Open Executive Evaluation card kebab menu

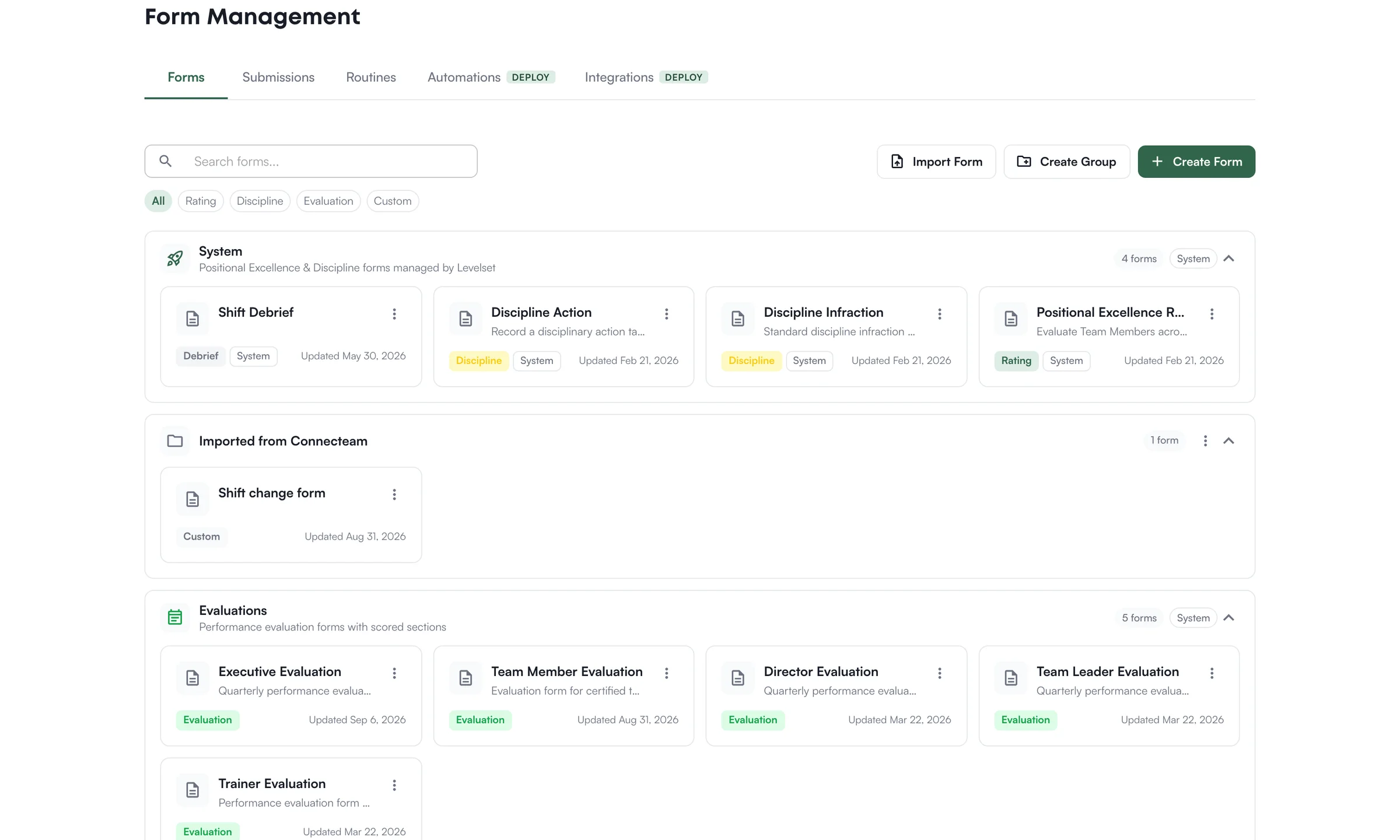[x=394, y=673]
